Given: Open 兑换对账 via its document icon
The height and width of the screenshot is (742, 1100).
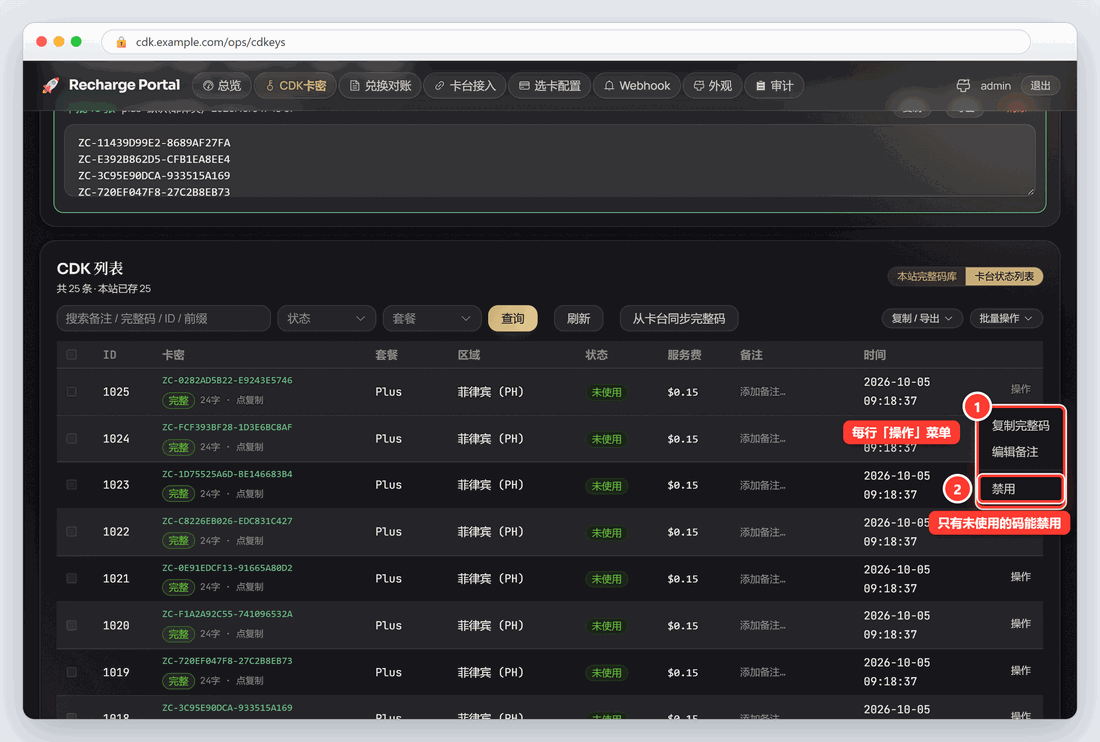Looking at the screenshot, I should pyautogui.click(x=355, y=86).
